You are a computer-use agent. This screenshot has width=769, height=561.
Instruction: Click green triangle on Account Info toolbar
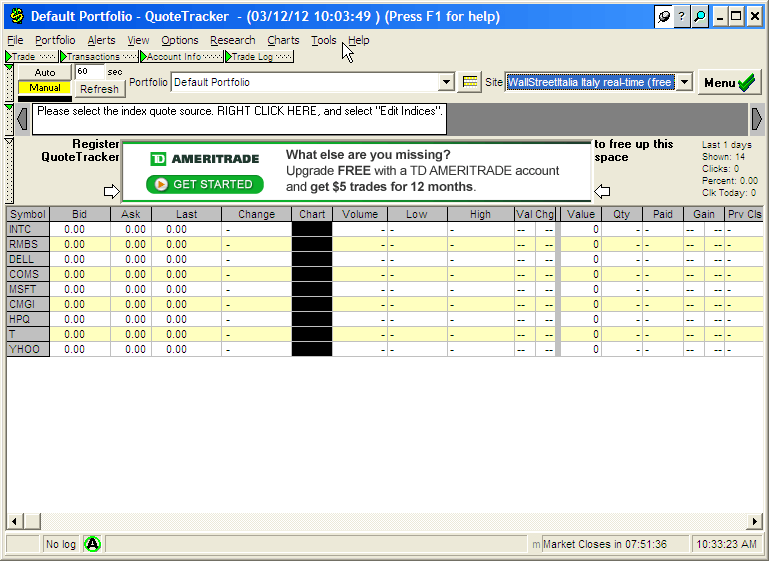143,56
